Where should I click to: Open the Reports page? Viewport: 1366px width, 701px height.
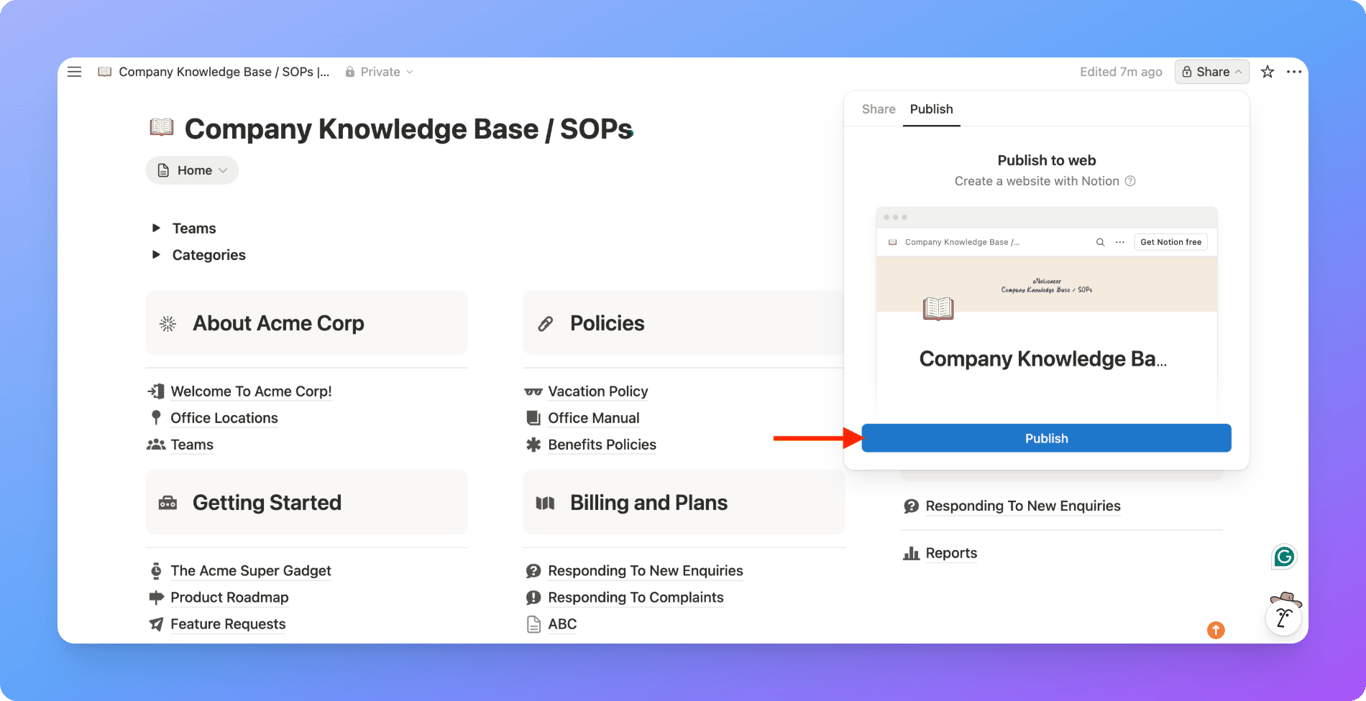click(951, 553)
